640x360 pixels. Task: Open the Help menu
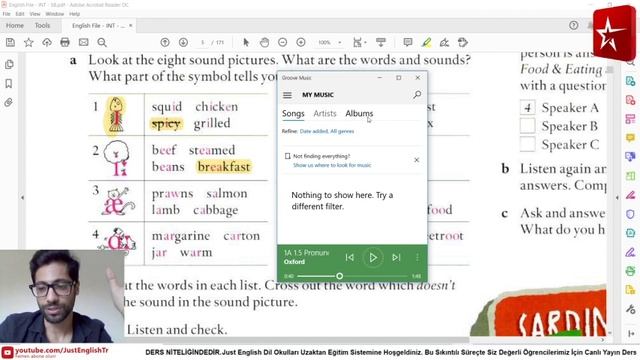[75, 14]
